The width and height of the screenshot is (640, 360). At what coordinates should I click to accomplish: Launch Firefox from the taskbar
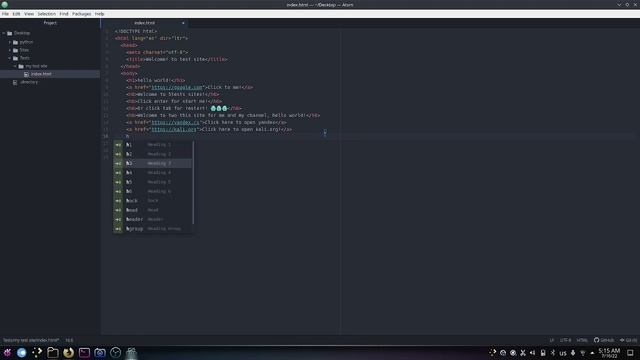coord(69,353)
